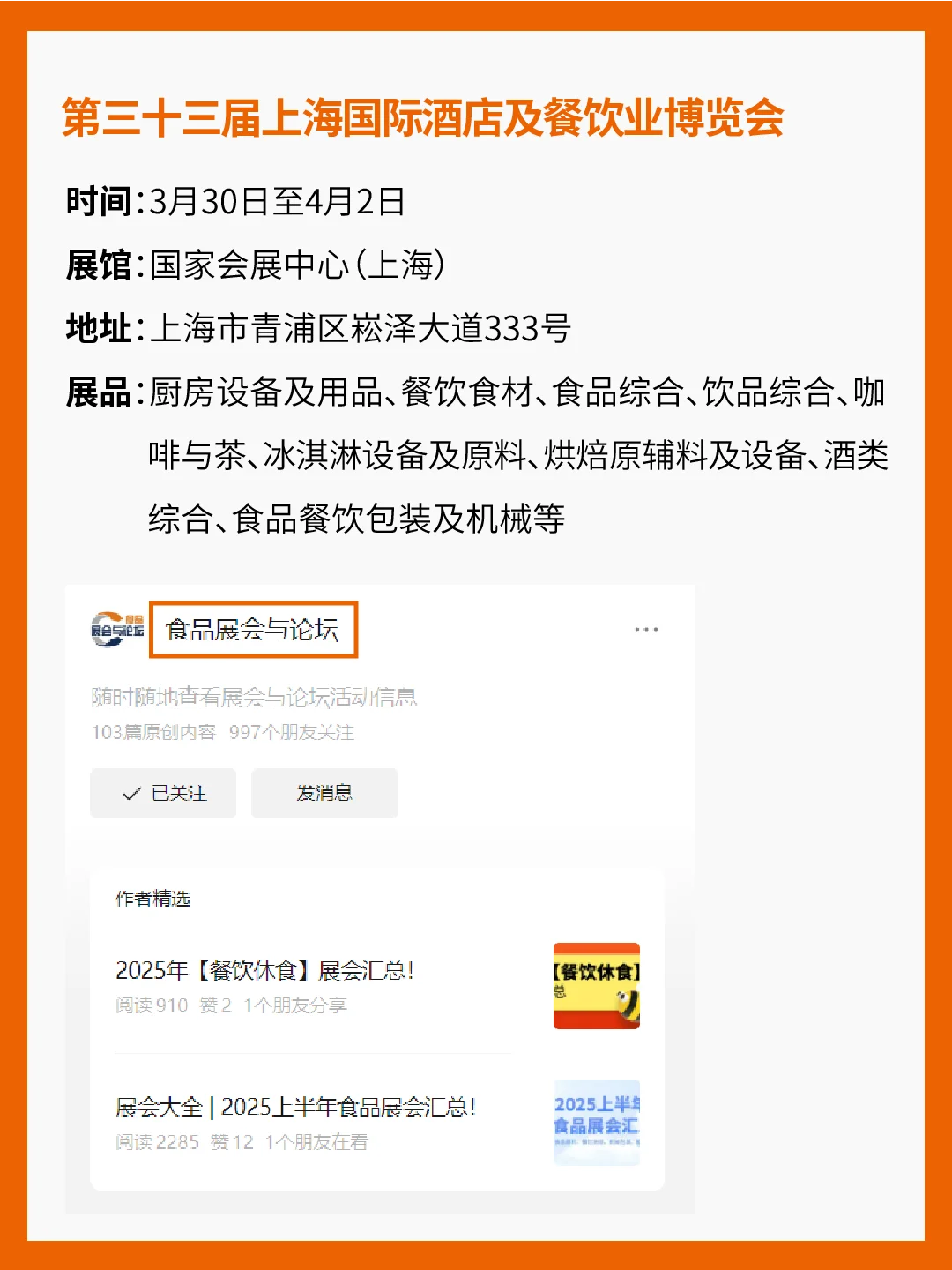Click the 作者精选 section heading
This screenshot has width=952, height=1270.
152,899
